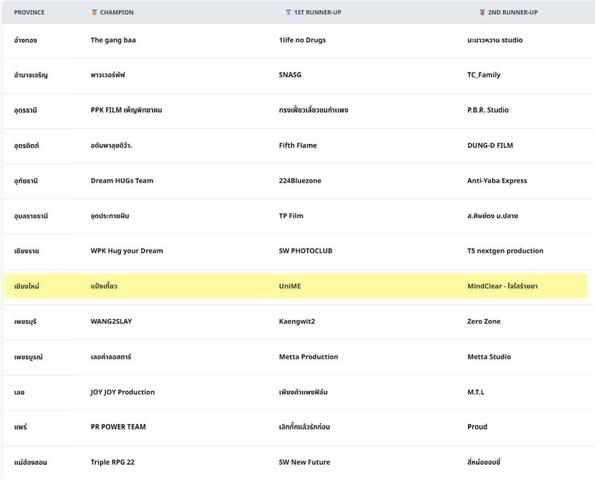Click the silver medal icon beside 1st Runner-up

coord(288,13)
